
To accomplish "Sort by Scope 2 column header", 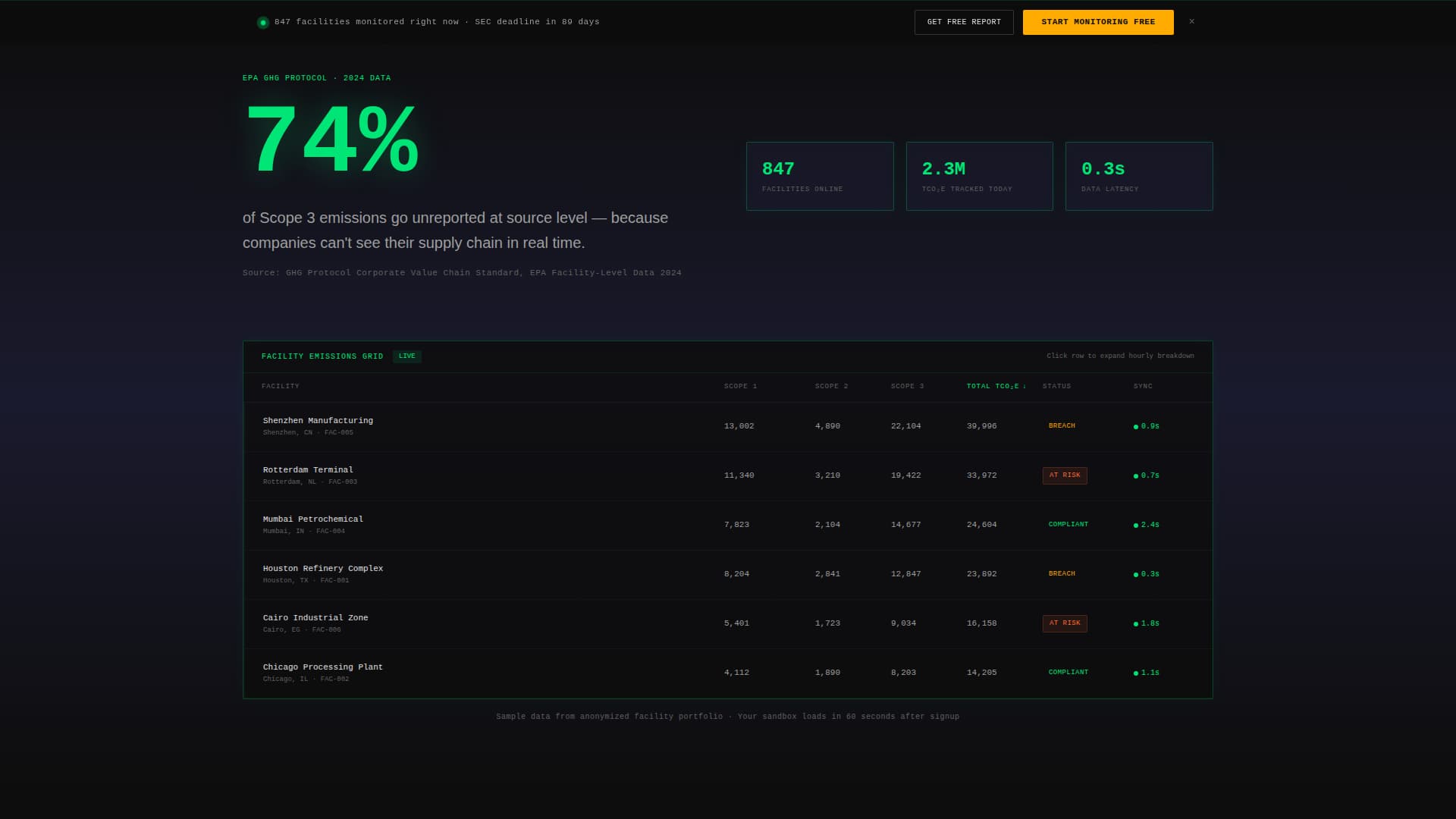I will (x=831, y=387).
